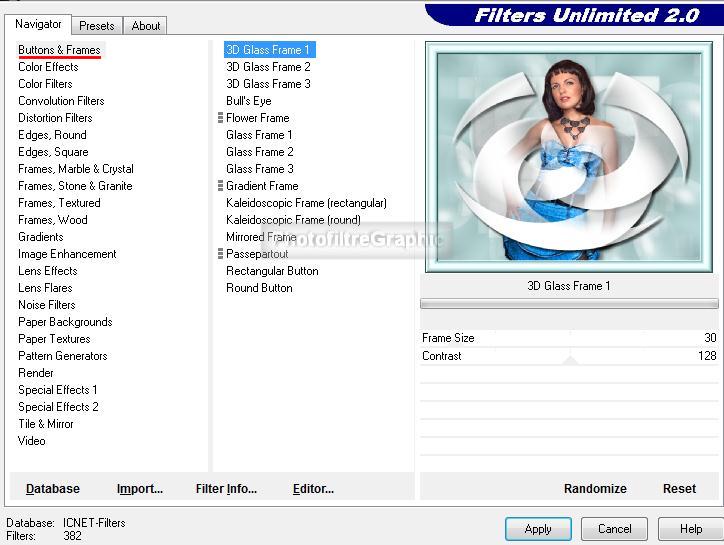Choose the Mirrored Frame filter
Image resolution: width=724 pixels, height=545 pixels.
point(261,237)
